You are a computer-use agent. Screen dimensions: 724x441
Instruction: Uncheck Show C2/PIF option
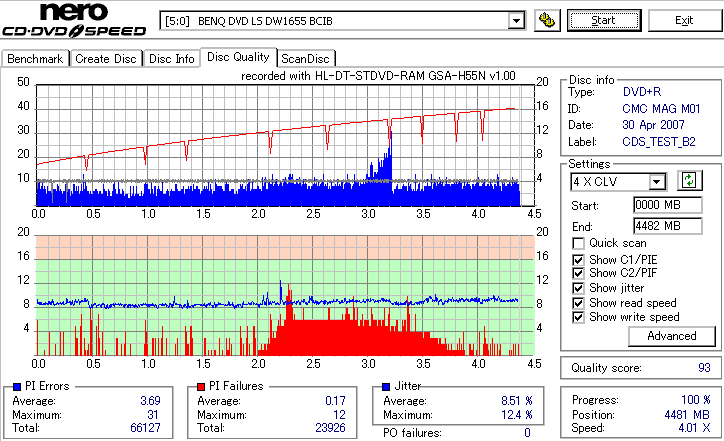coord(578,273)
